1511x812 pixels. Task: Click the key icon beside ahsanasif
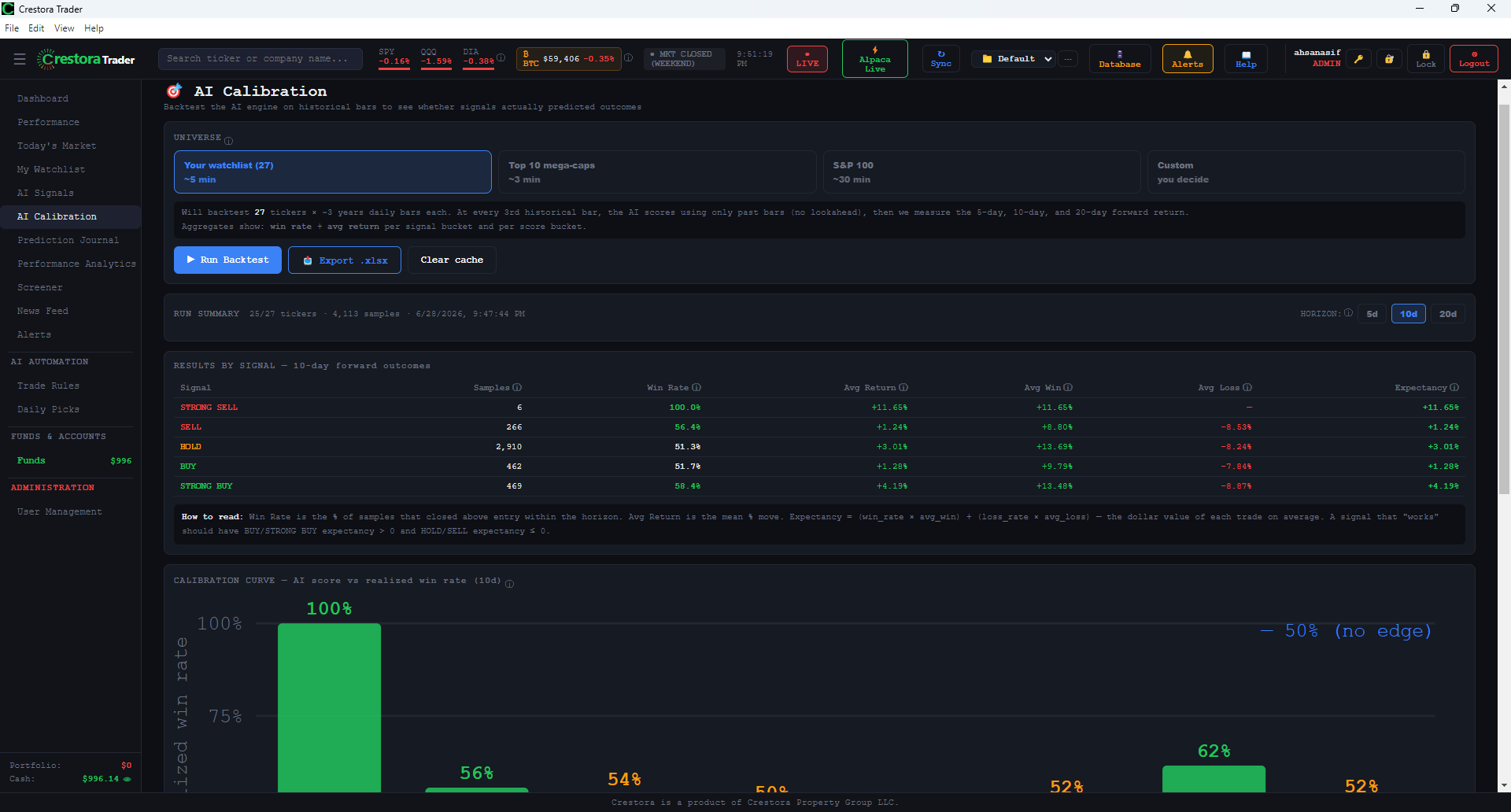tap(1358, 59)
